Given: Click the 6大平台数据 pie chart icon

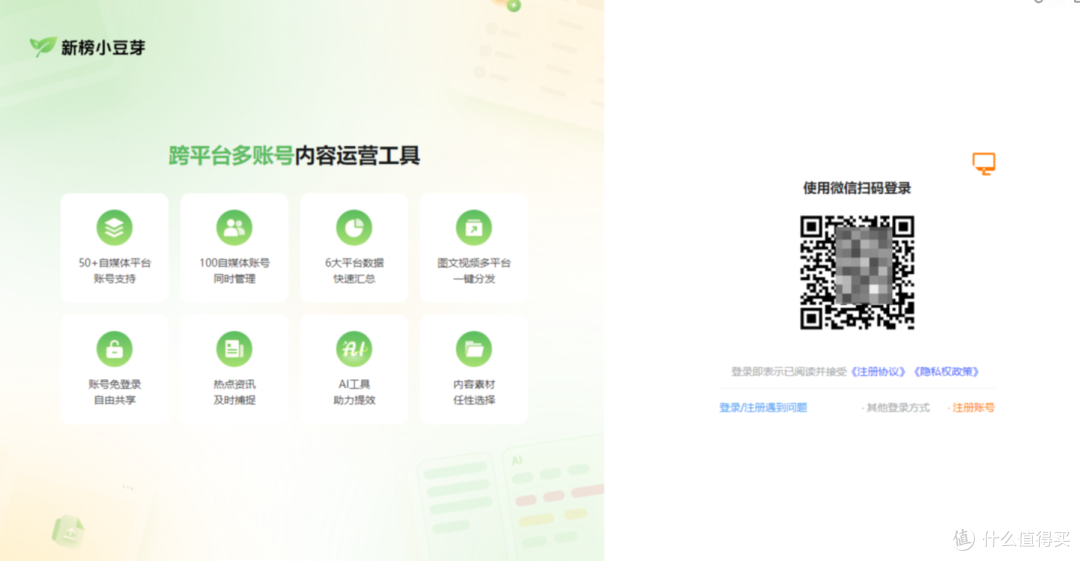Looking at the screenshot, I should (x=354, y=227).
